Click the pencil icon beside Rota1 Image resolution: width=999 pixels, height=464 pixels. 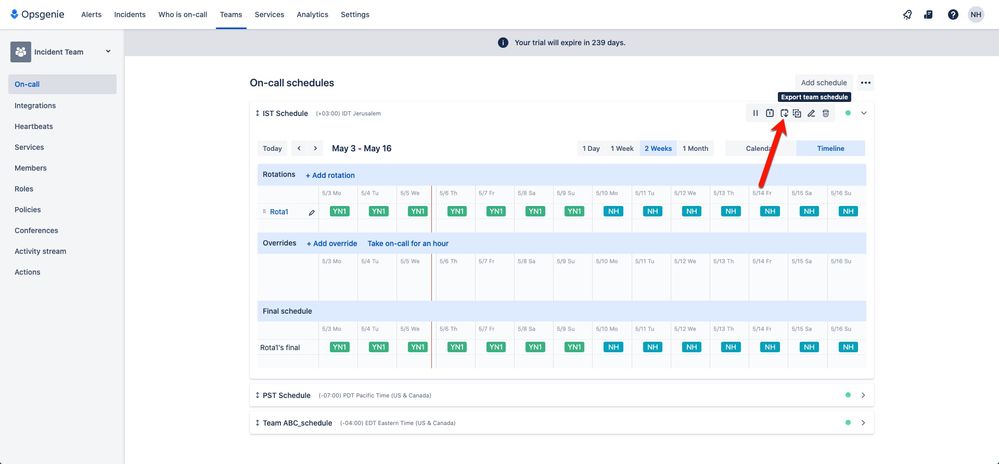point(312,212)
